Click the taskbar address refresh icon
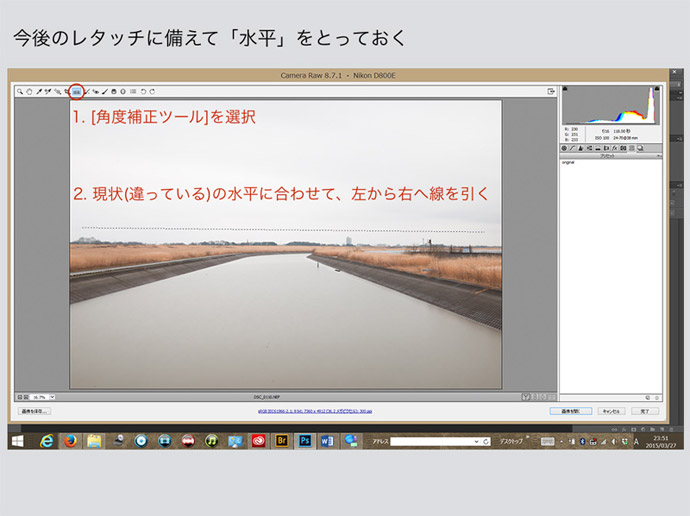The width and height of the screenshot is (690, 516). (x=486, y=441)
